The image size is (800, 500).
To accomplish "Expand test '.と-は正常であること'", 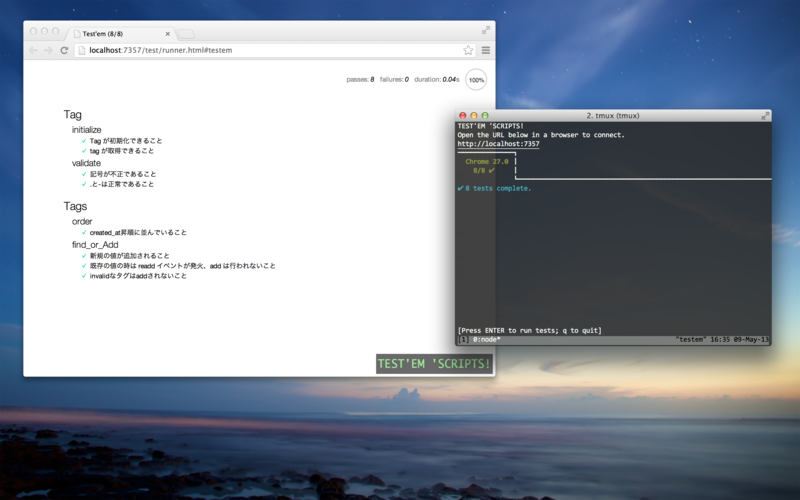I will coord(121,184).
